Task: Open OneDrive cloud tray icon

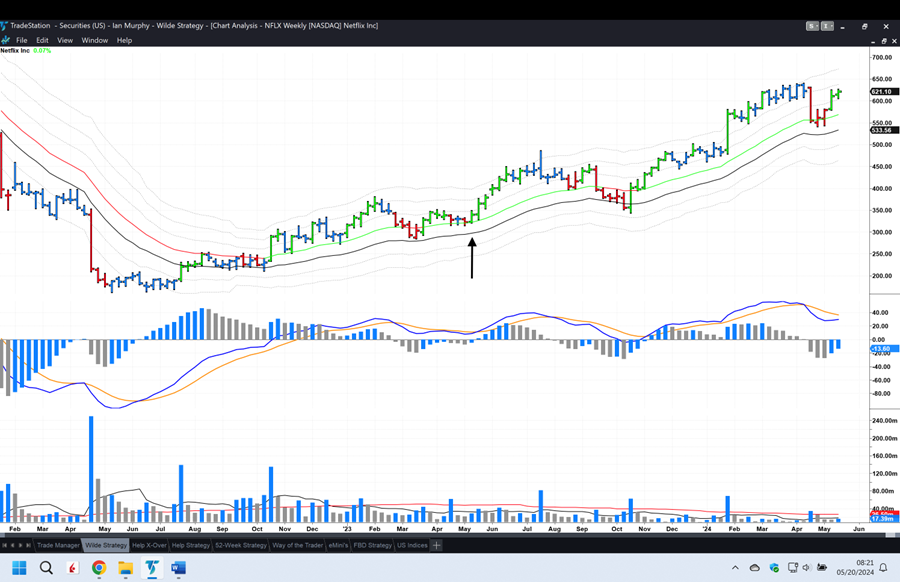Action: (x=755, y=568)
